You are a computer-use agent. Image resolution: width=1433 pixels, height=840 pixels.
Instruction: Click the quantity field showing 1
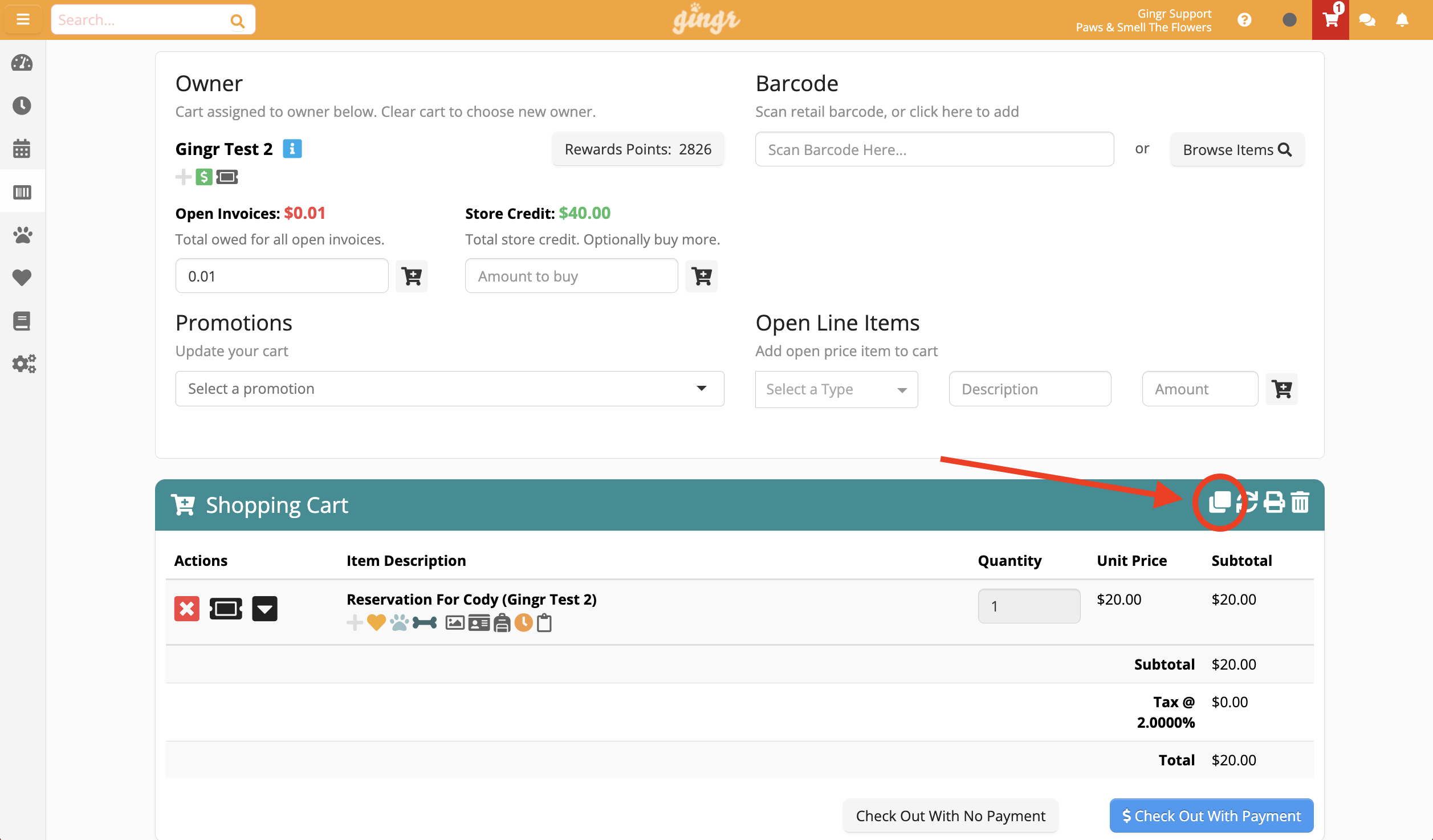(1029, 606)
